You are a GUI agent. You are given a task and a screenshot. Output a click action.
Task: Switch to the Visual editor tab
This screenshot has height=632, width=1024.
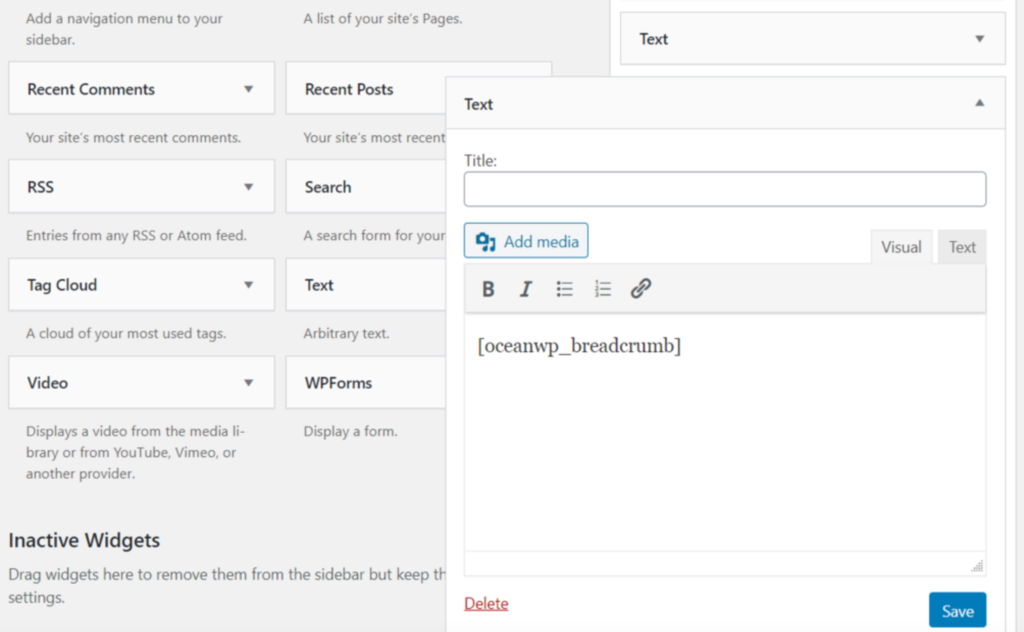(901, 247)
